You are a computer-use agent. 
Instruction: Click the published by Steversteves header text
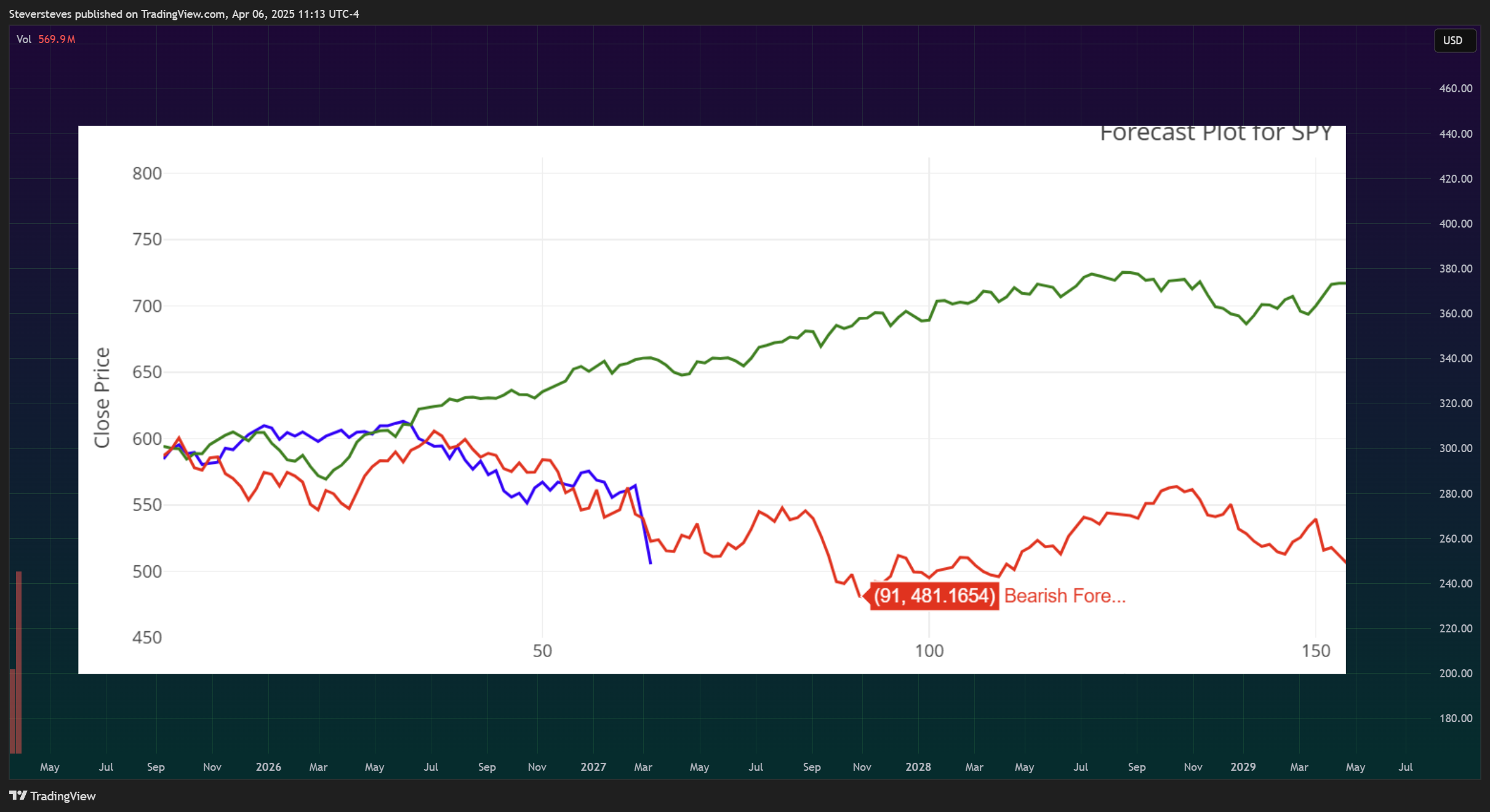coord(184,14)
